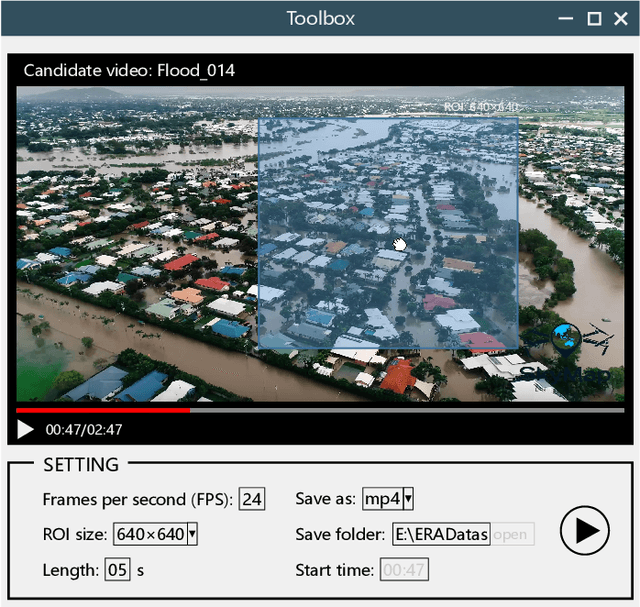Screen dimensions: 640x607
Task: Click the Save folder path field
Action: [x=440, y=534]
